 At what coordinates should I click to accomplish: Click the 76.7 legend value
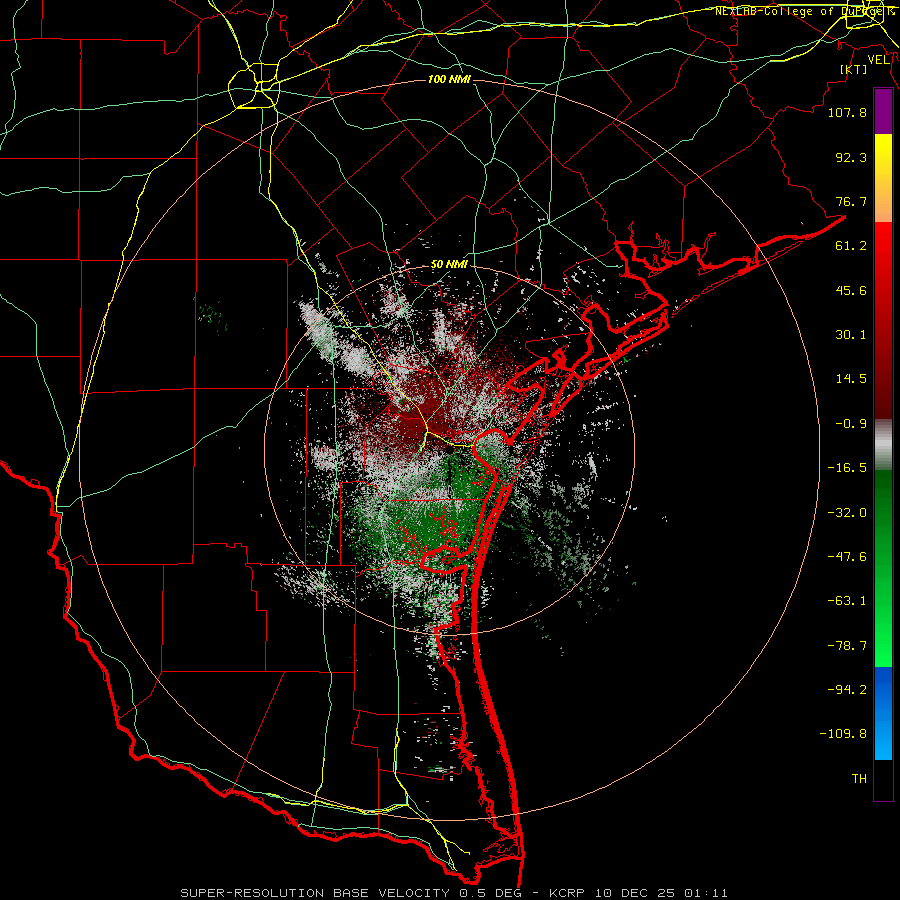(x=851, y=201)
